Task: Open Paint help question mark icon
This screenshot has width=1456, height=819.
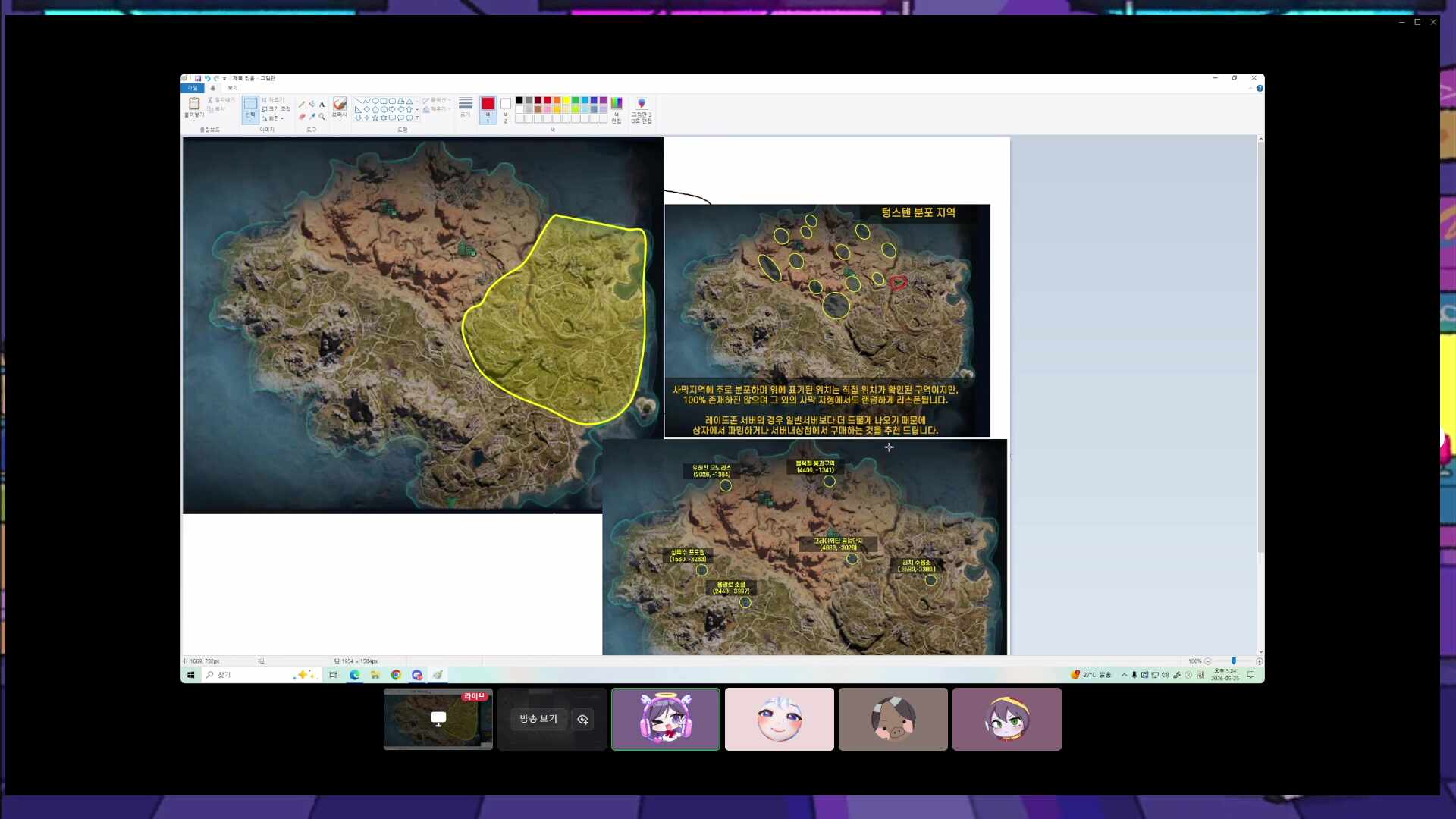Action: [1260, 89]
